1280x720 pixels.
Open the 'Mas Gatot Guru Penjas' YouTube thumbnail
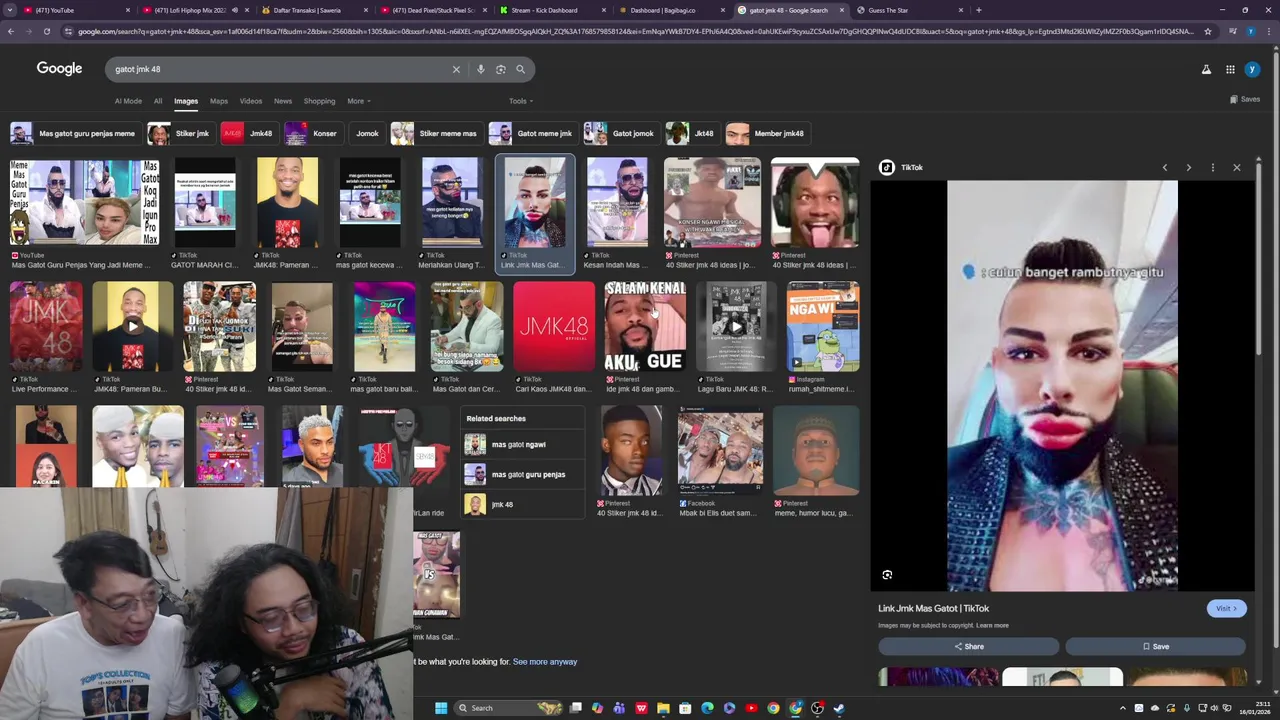[85, 203]
